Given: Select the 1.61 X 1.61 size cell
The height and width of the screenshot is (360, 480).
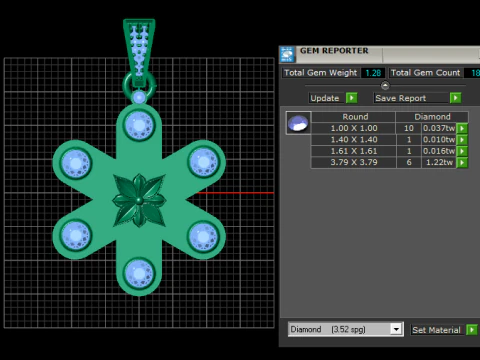Looking at the screenshot, I should pyautogui.click(x=354, y=151).
